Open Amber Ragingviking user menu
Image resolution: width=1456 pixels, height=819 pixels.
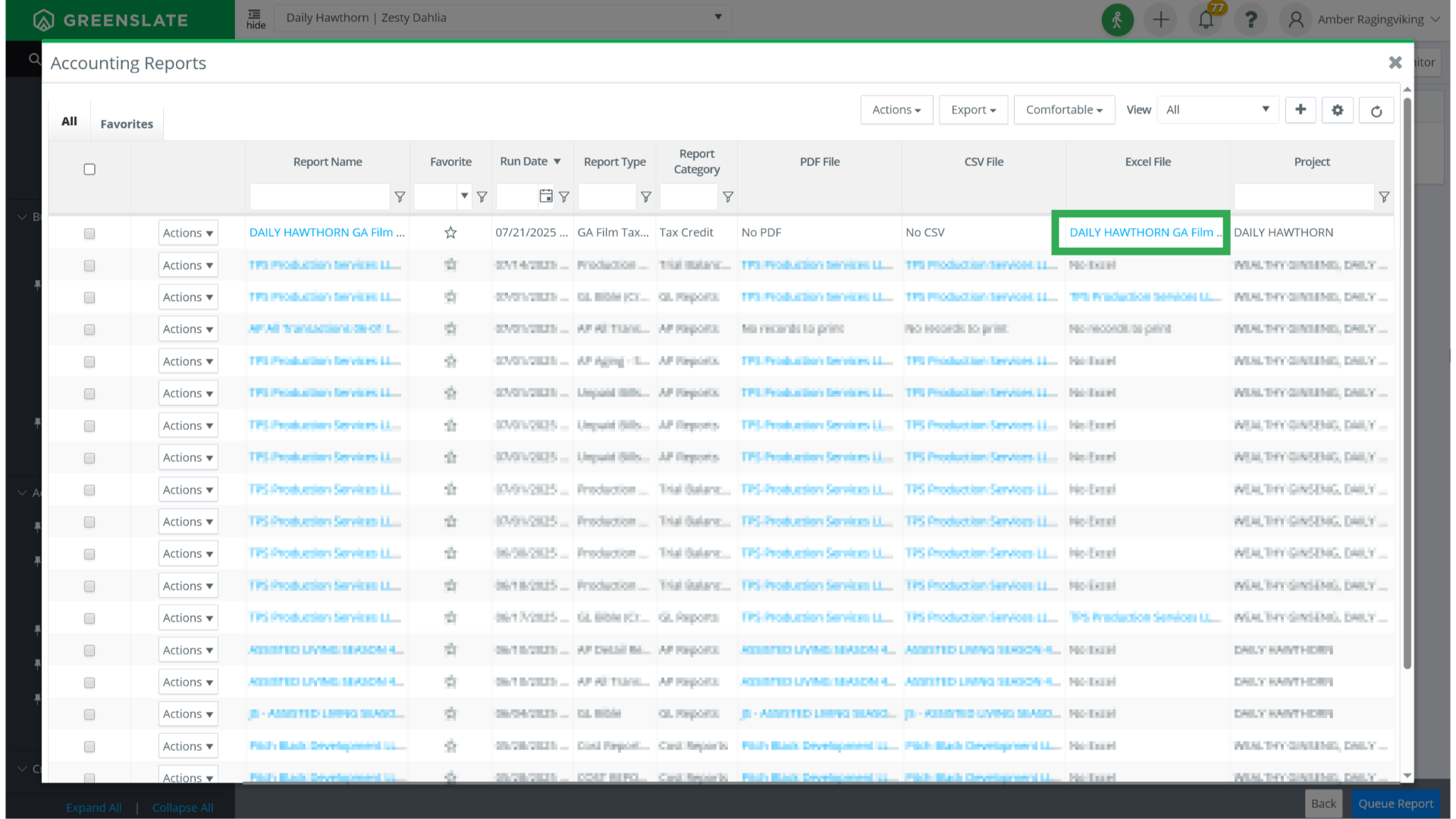tap(1377, 20)
